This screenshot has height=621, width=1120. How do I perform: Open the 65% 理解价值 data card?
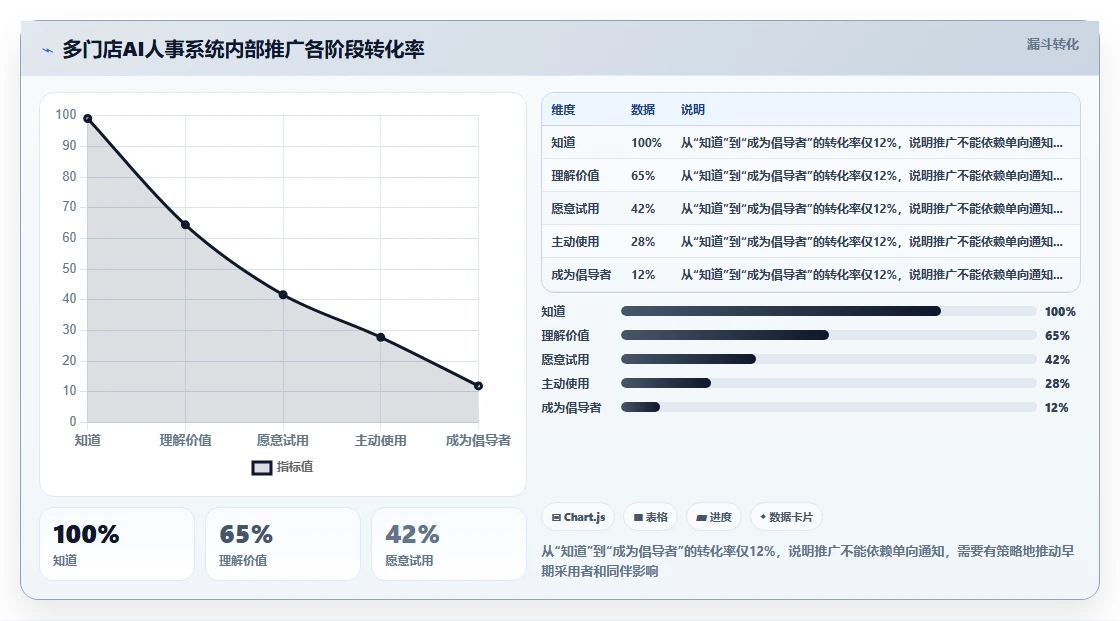[x=283, y=545]
